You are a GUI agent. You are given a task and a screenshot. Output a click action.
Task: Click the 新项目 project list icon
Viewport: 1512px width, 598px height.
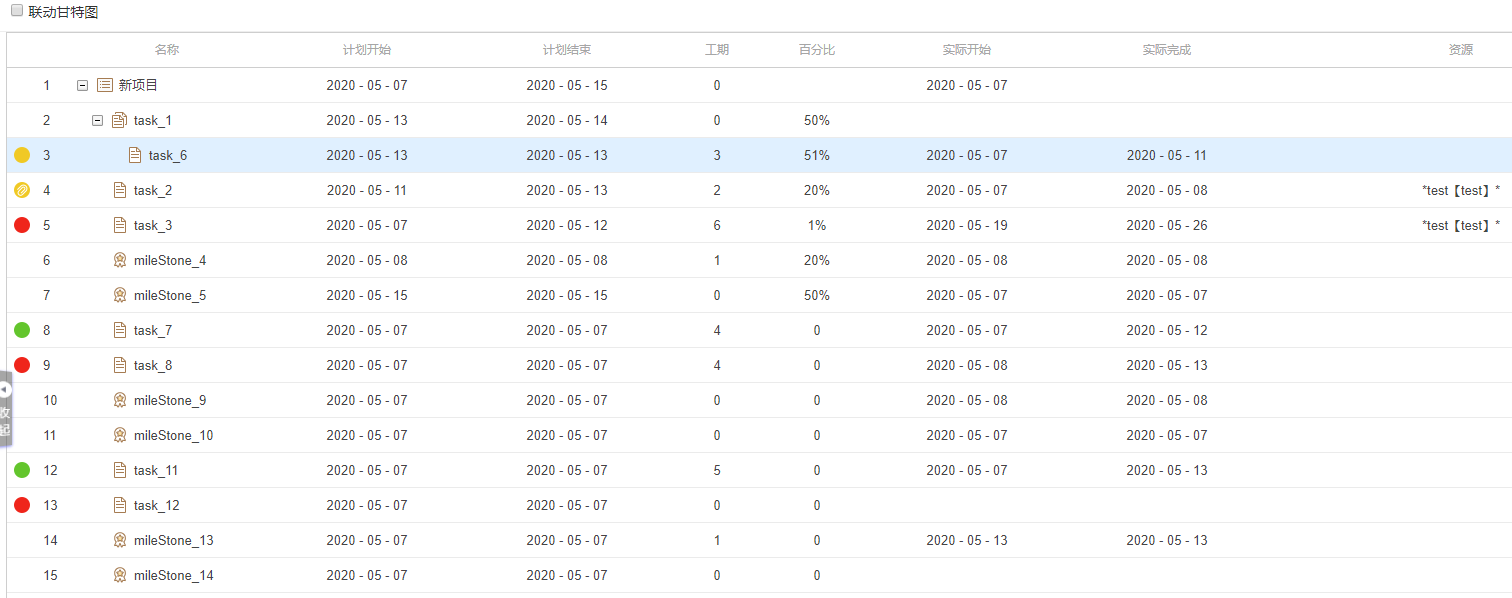tap(105, 85)
